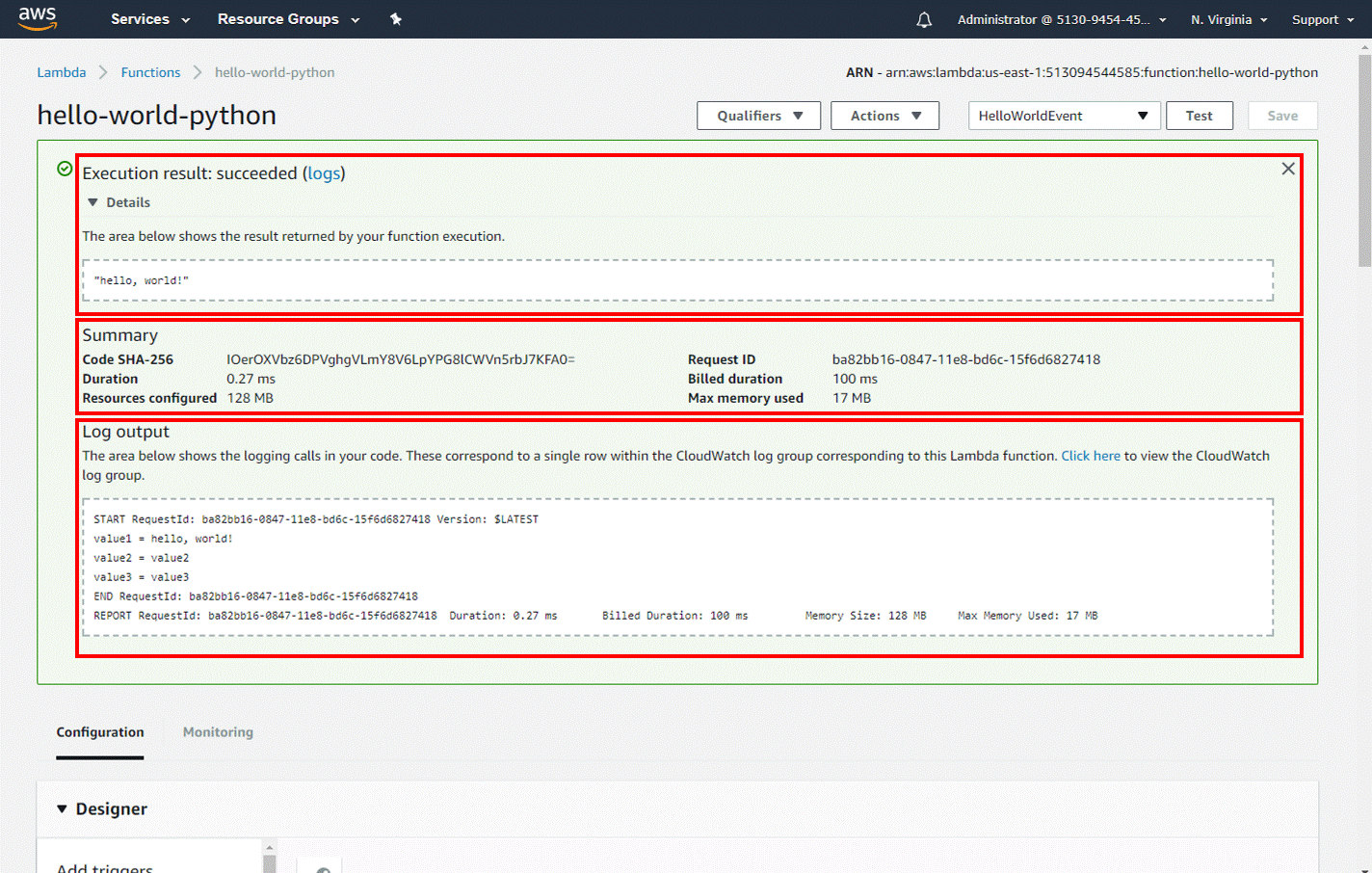This screenshot has width=1372, height=873.
Task: Open the Qualifiers dropdown
Action: 759,116
